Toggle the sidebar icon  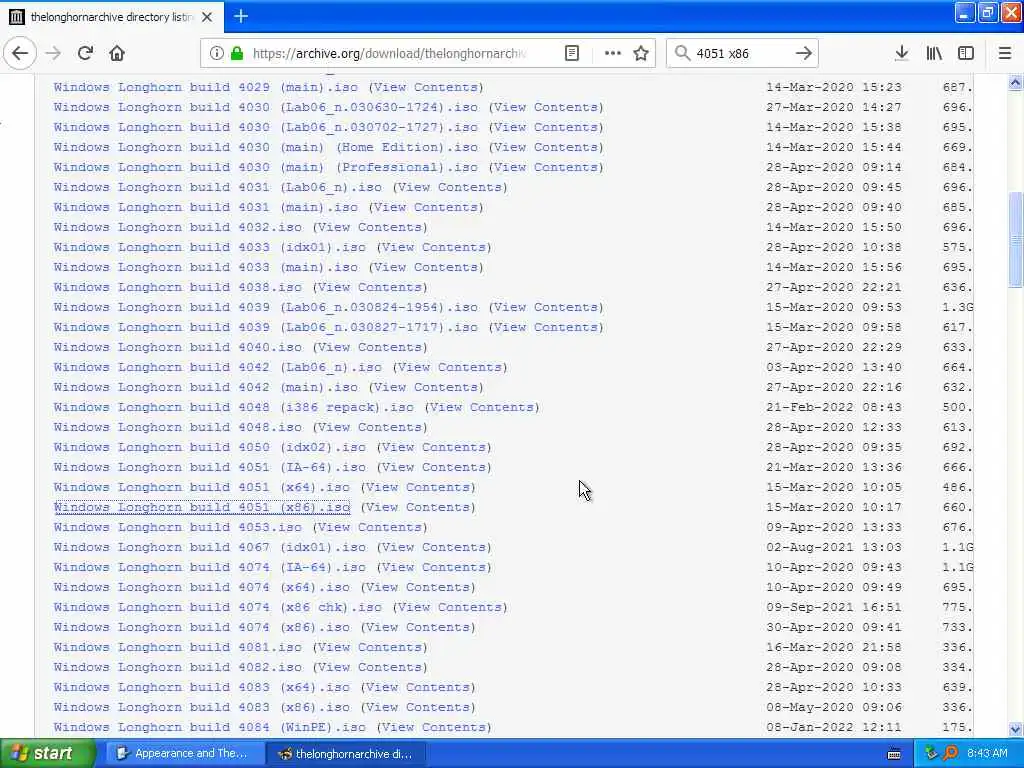point(966,53)
